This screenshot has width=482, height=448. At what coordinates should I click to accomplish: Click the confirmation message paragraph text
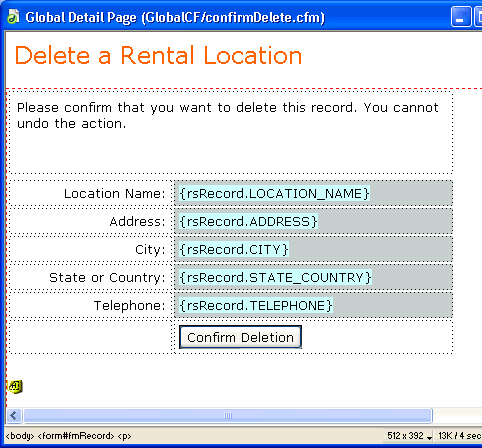[x=228, y=115]
